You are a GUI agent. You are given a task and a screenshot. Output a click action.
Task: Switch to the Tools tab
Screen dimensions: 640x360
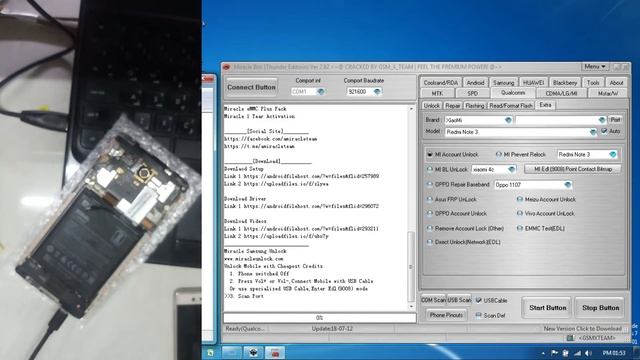tap(593, 82)
